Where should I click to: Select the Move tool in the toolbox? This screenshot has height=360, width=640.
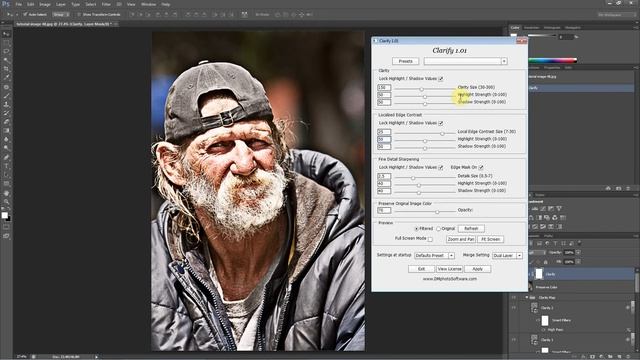click(x=6, y=34)
